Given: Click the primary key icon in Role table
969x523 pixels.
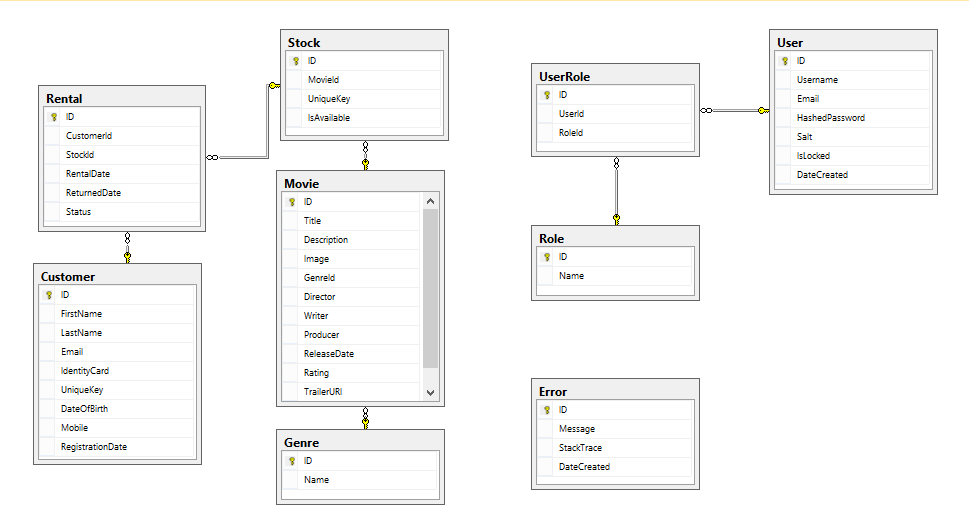Looking at the screenshot, I should (x=547, y=257).
